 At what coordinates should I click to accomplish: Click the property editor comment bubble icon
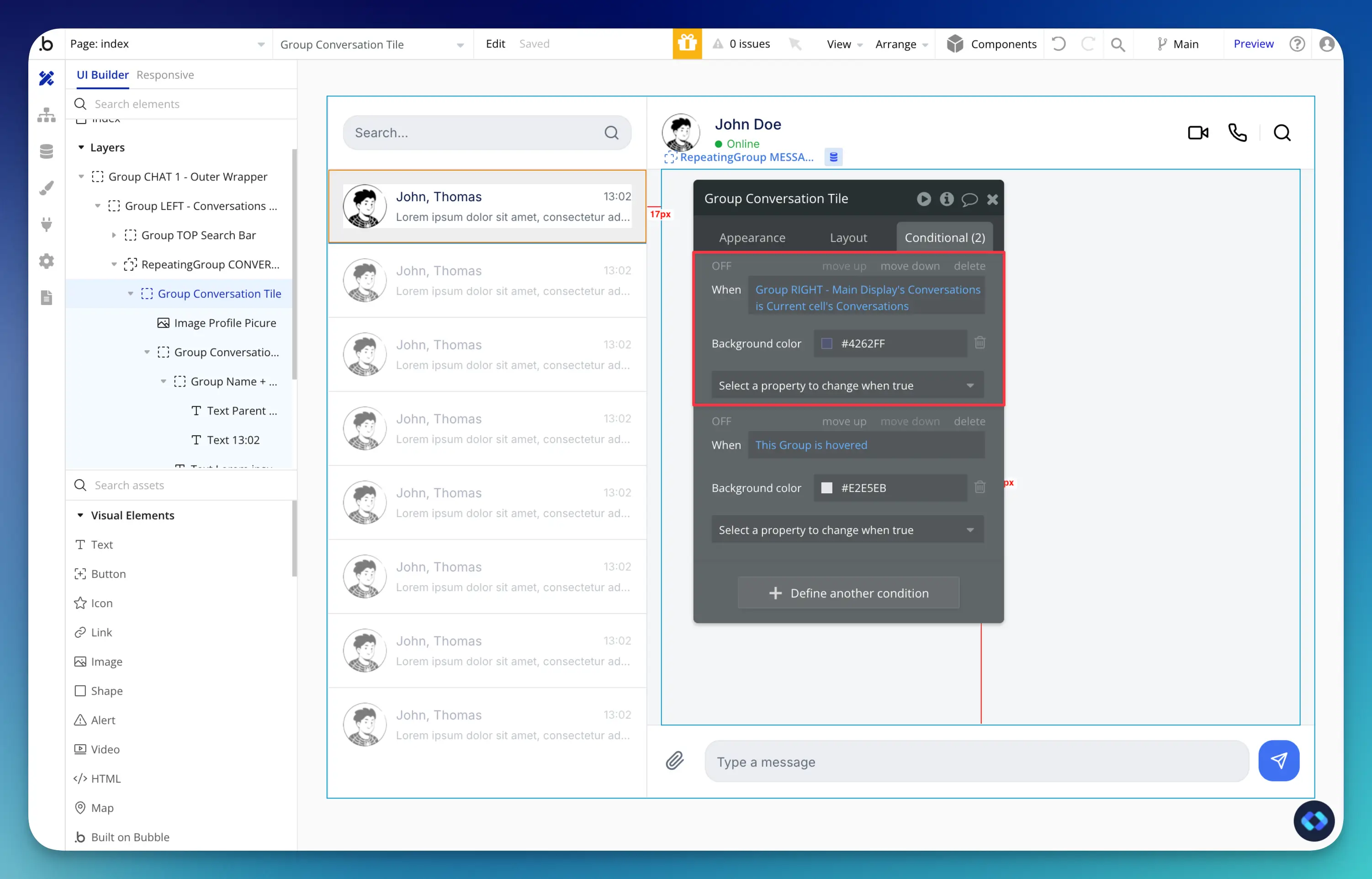(969, 199)
